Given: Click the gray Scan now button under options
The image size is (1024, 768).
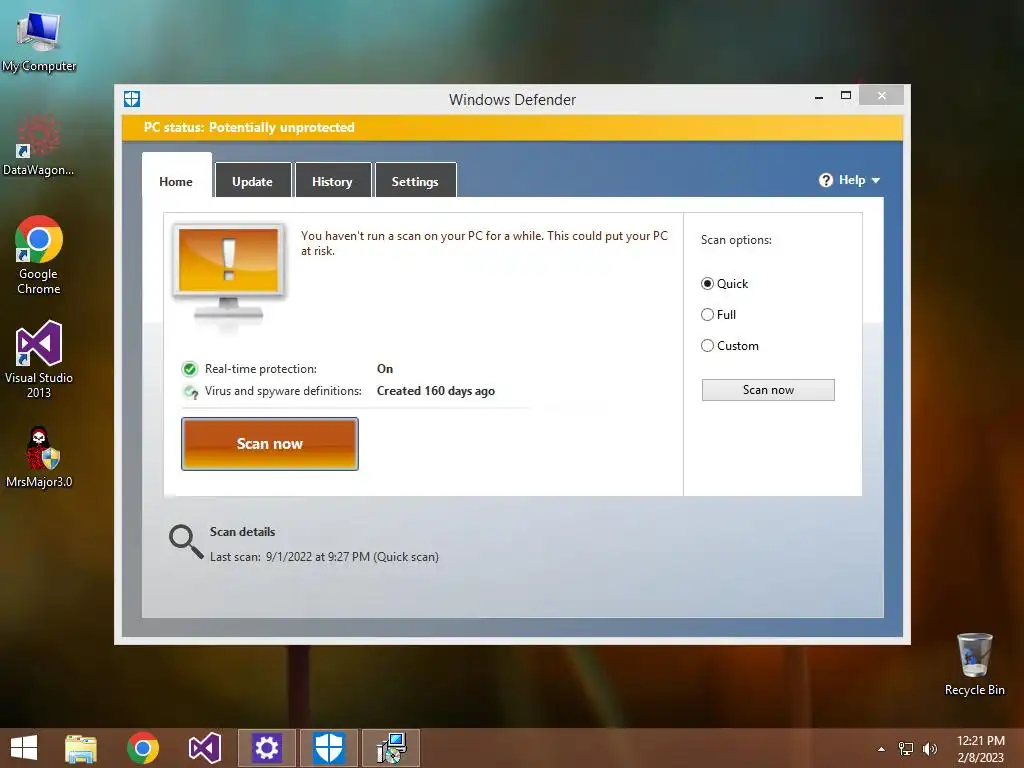Looking at the screenshot, I should [768, 390].
